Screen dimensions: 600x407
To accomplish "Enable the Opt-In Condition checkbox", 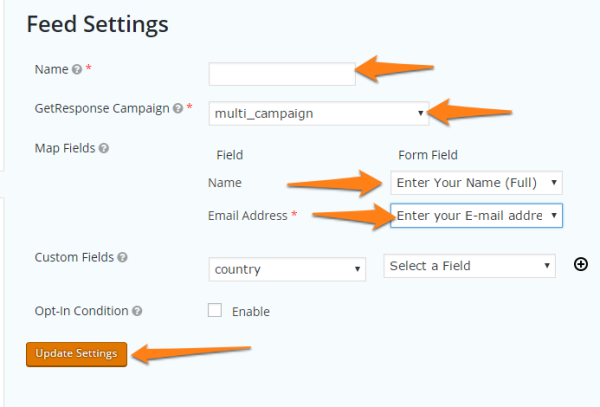I will coord(215,310).
